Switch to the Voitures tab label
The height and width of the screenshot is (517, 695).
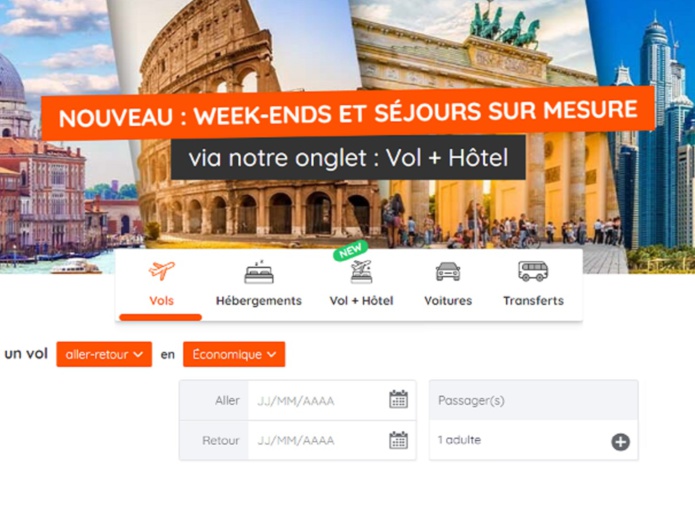point(448,301)
